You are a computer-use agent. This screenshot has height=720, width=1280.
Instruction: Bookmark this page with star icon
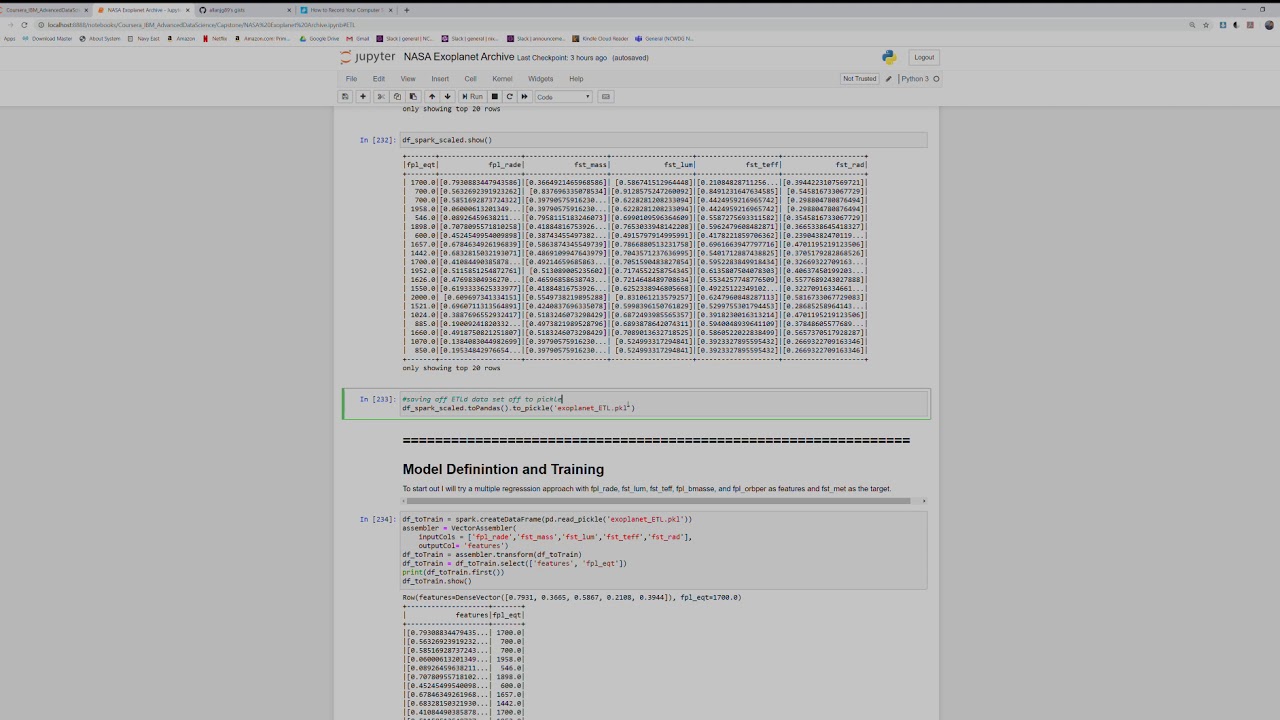[x=1206, y=25]
